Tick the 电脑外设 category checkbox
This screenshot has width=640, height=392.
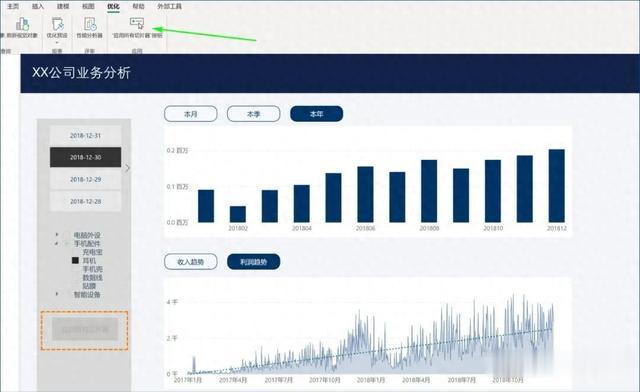[x=67, y=235]
